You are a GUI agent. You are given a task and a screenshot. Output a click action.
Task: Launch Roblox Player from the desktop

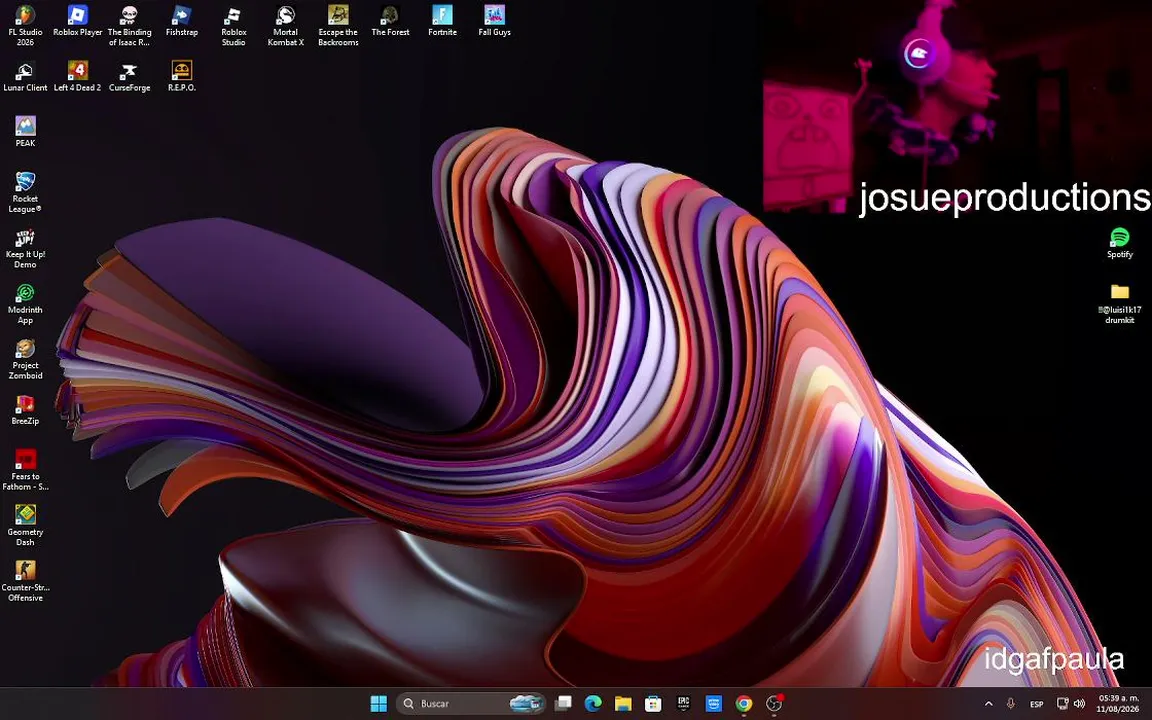tap(77, 21)
